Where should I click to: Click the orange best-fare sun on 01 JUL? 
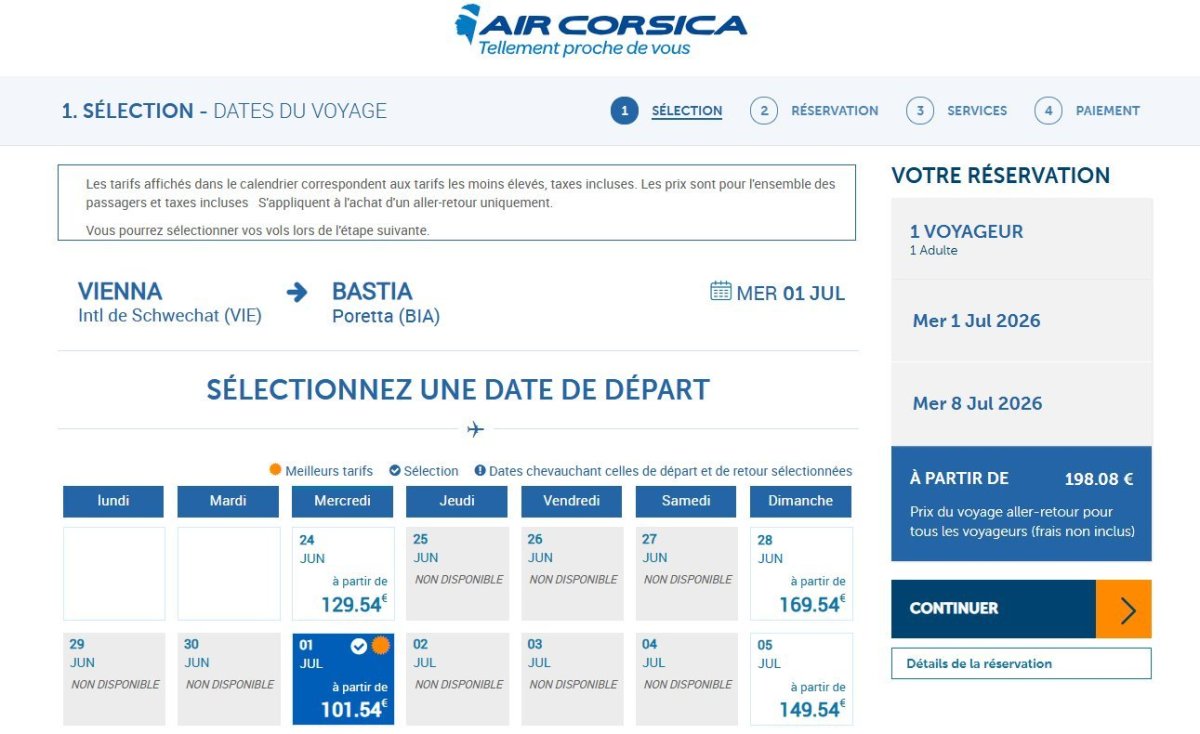tap(380, 646)
